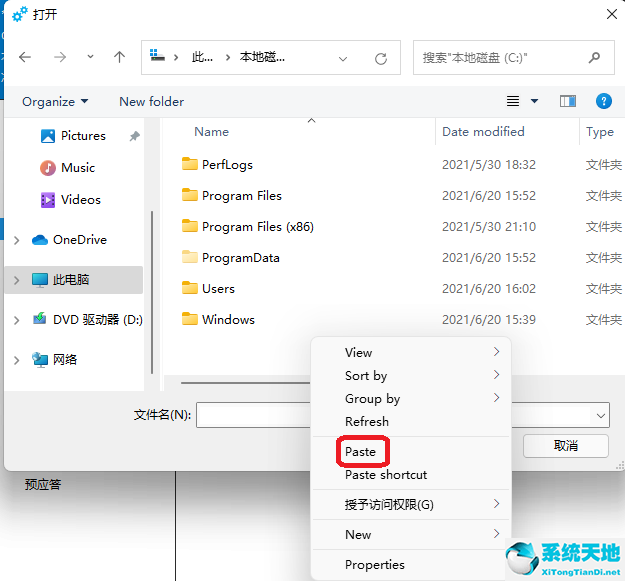
Task: Select the Windows folder
Action: pyautogui.click(x=228, y=320)
